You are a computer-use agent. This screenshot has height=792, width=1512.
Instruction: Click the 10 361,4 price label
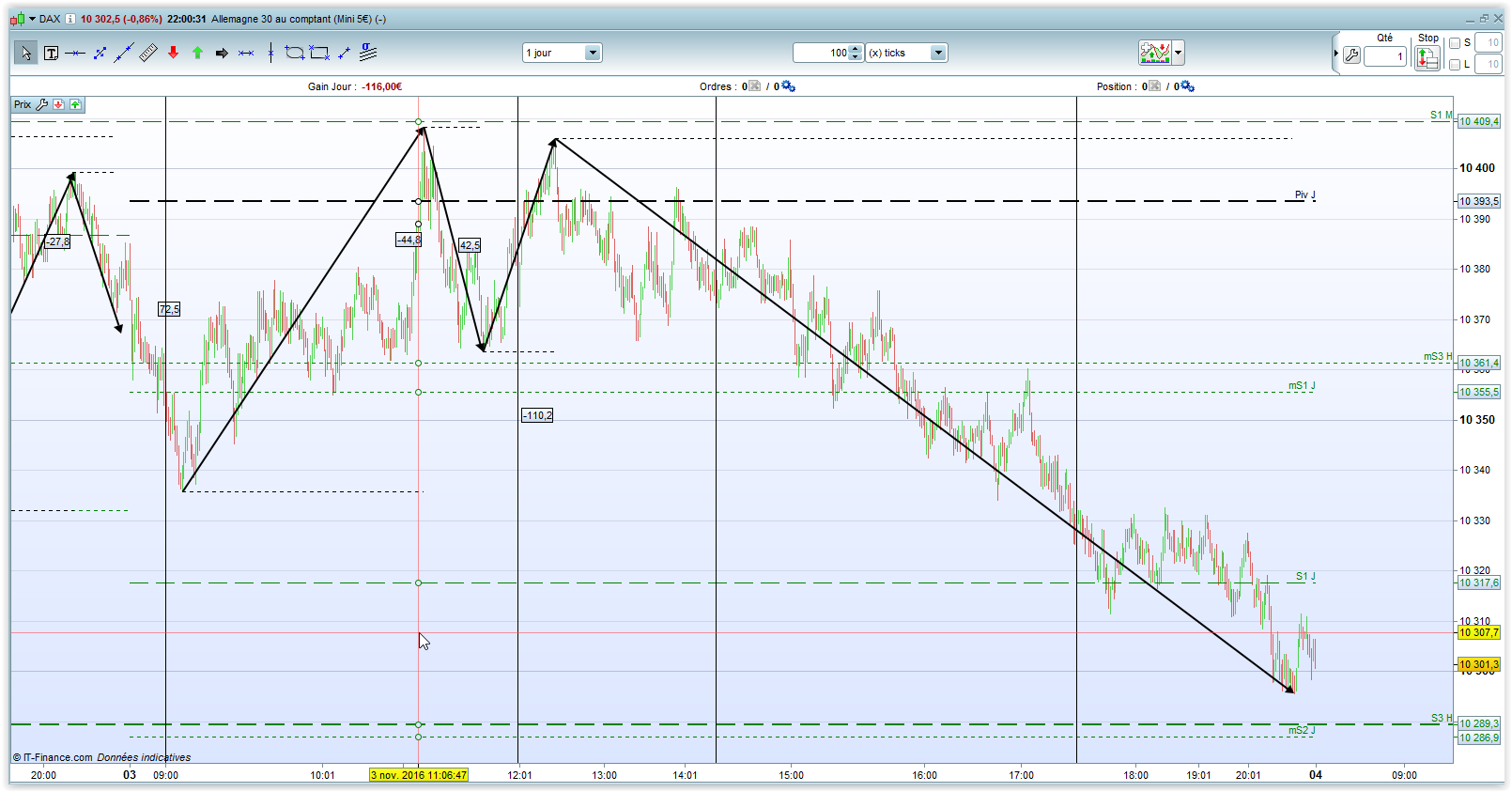coord(1479,363)
